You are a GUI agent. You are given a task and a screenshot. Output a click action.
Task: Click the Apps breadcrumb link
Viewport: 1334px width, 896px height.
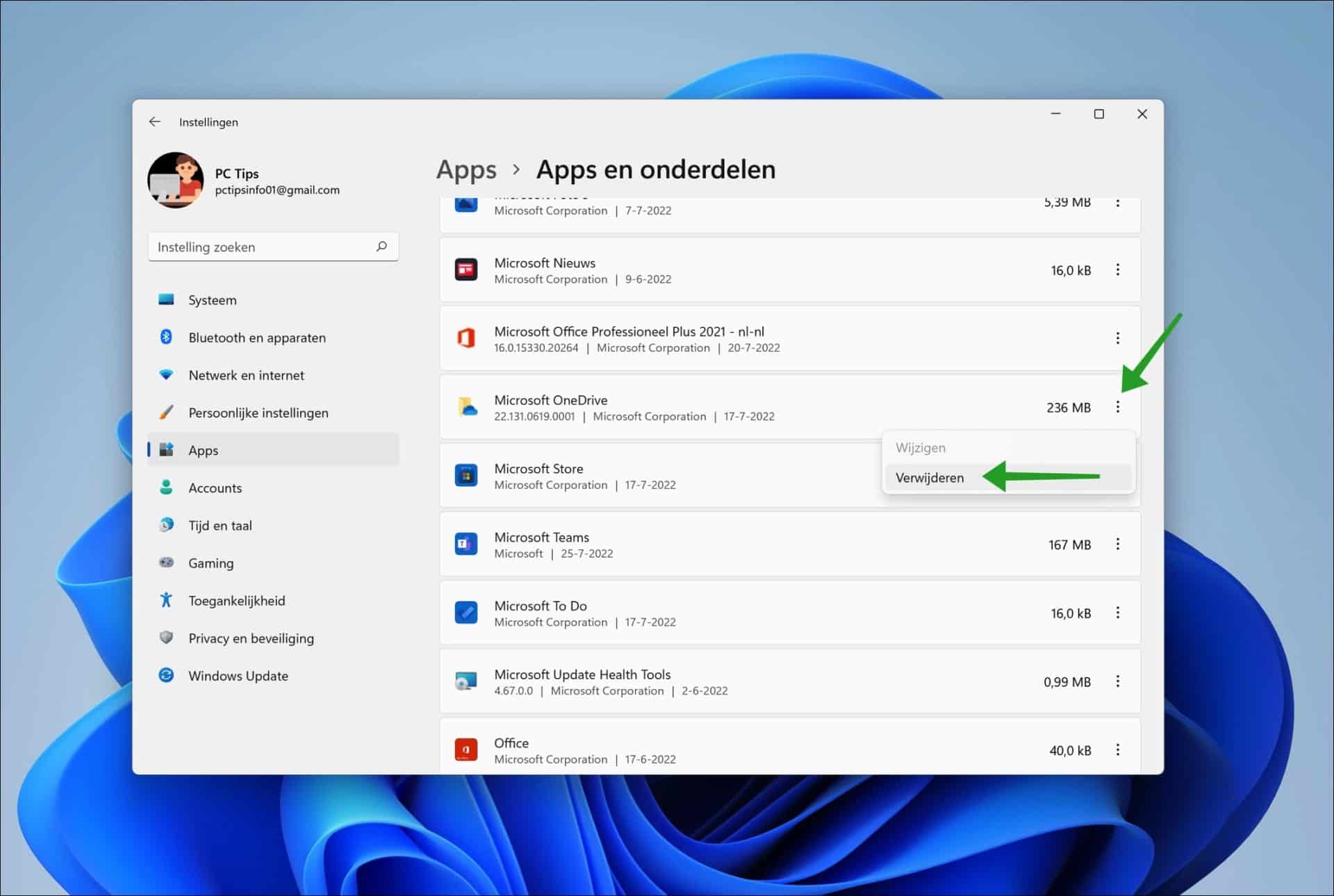coord(466,169)
